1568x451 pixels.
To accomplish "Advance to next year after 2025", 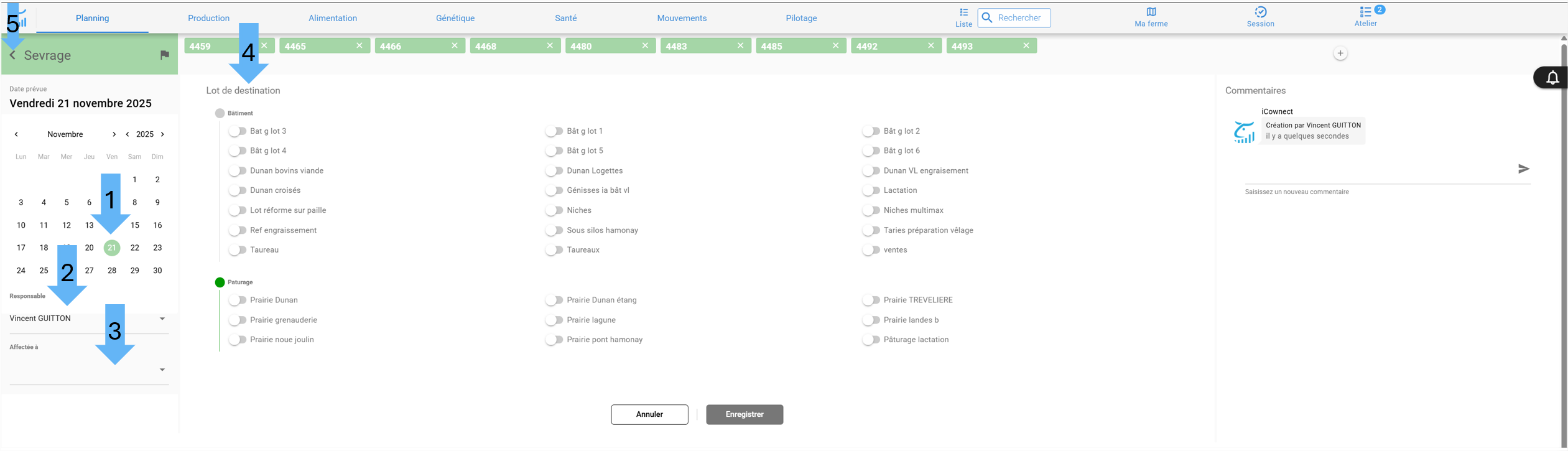I will pyautogui.click(x=163, y=134).
